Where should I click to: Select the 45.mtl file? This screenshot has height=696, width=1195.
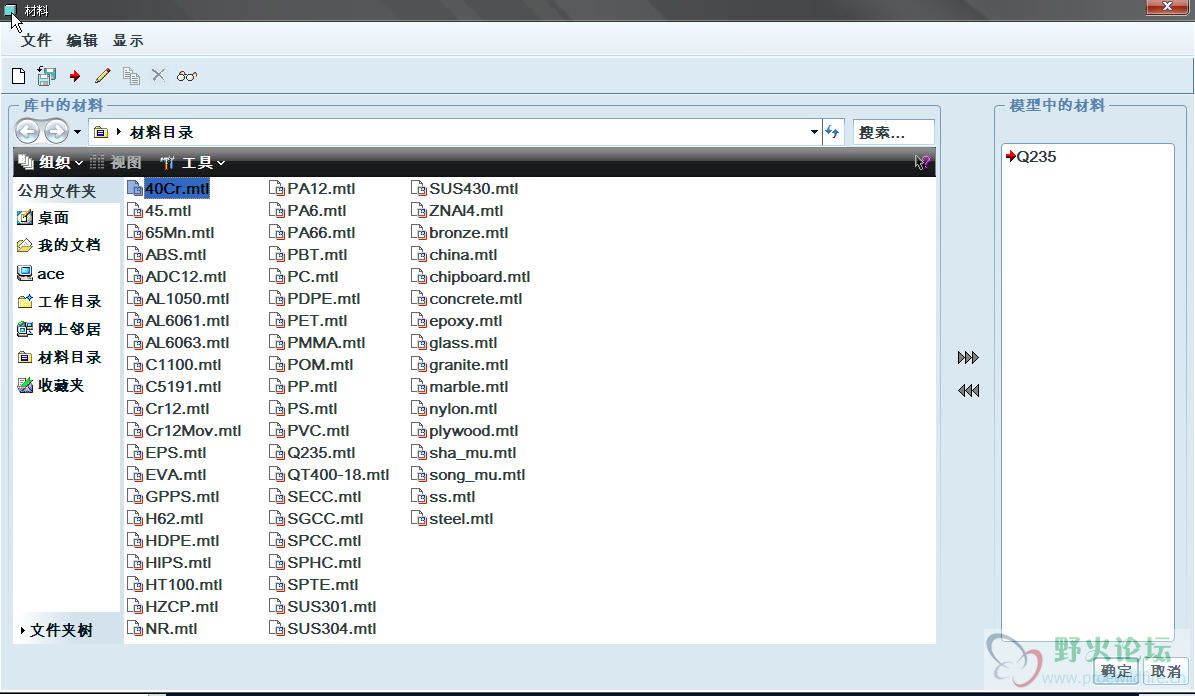click(159, 210)
